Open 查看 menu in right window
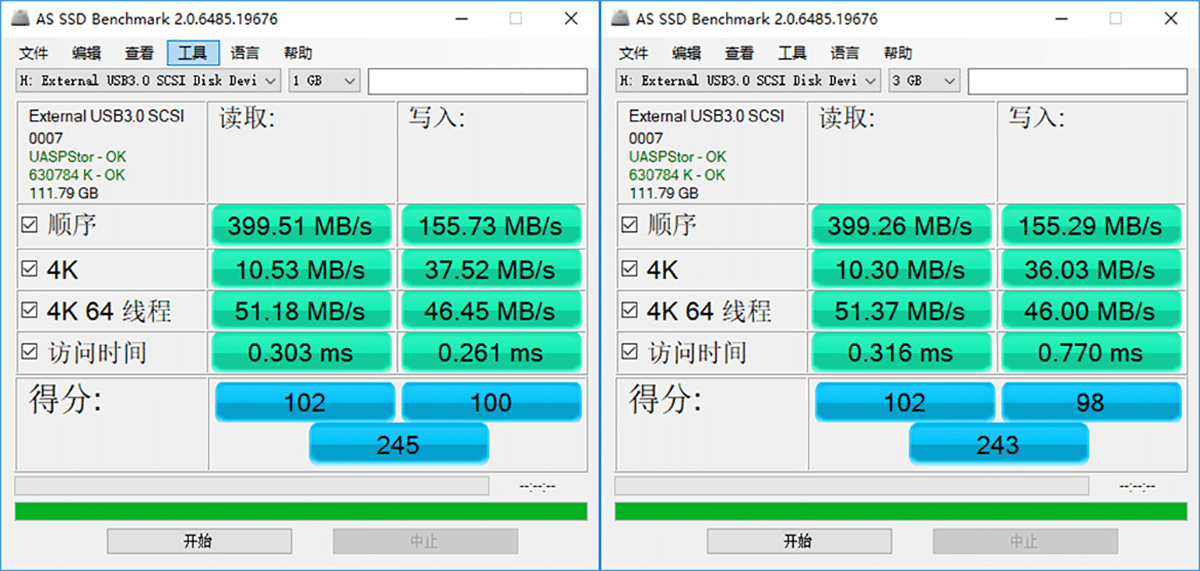Image resolution: width=1200 pixels, height=571 pixels. pyautogui.click(x=739, y=53)
